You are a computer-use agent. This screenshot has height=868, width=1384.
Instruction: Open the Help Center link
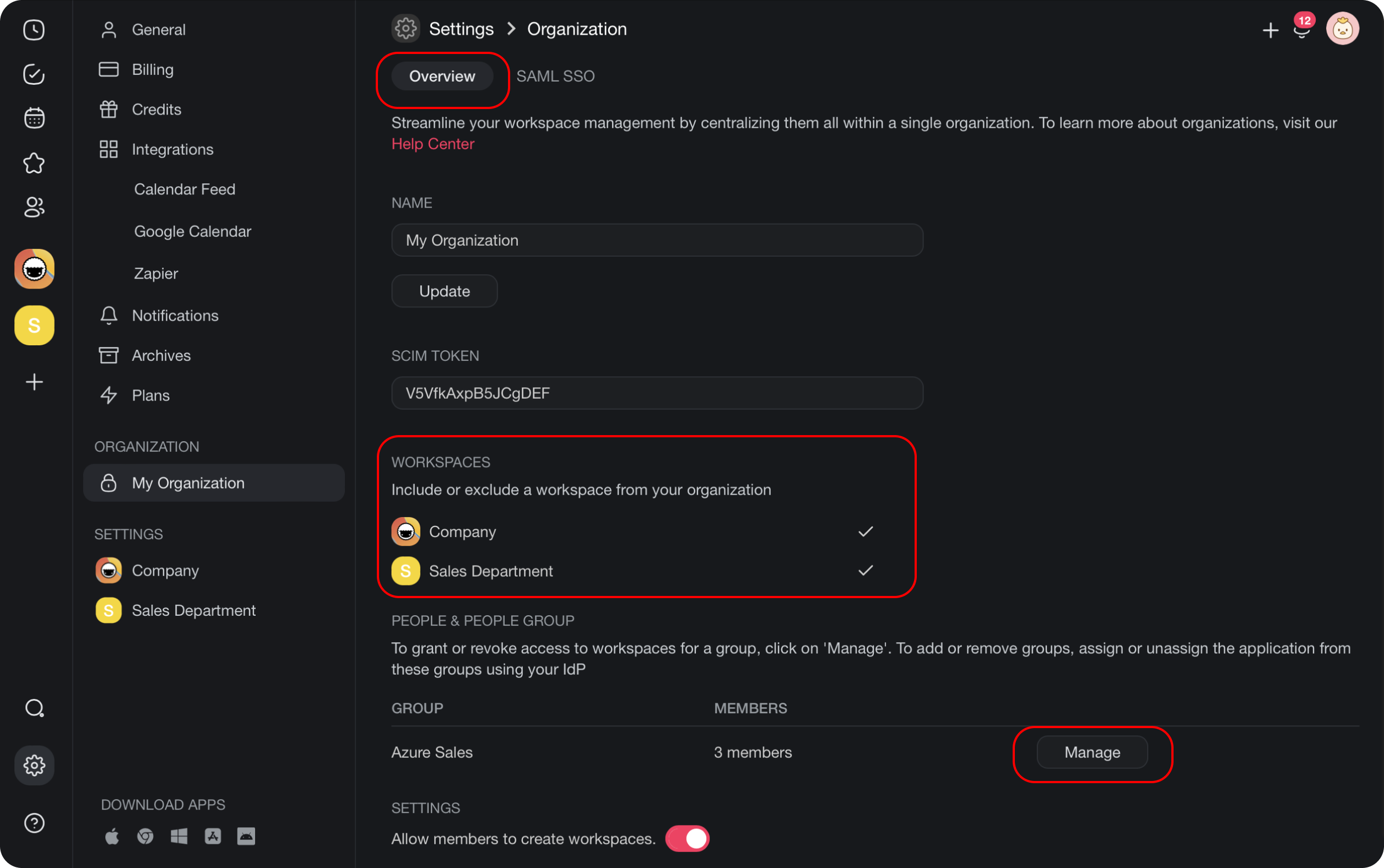[432, 144]
